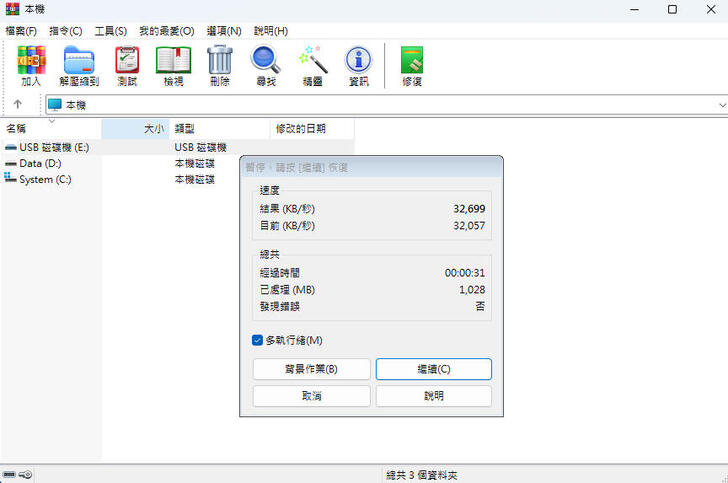Open the 尋找 (Find) magnifier tool
This screenshot has height=483, width=728.
coord(266,65)
